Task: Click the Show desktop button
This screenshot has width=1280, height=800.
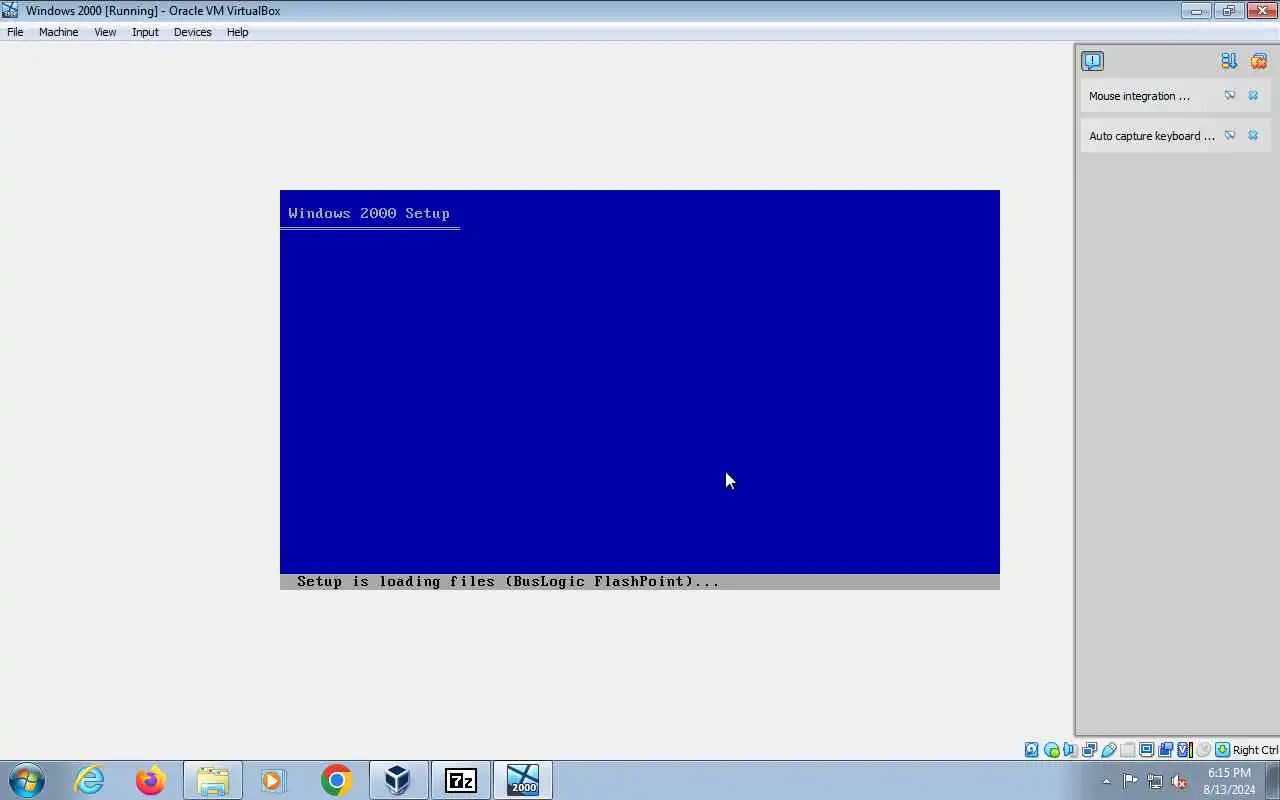Action: point(1272,780)
